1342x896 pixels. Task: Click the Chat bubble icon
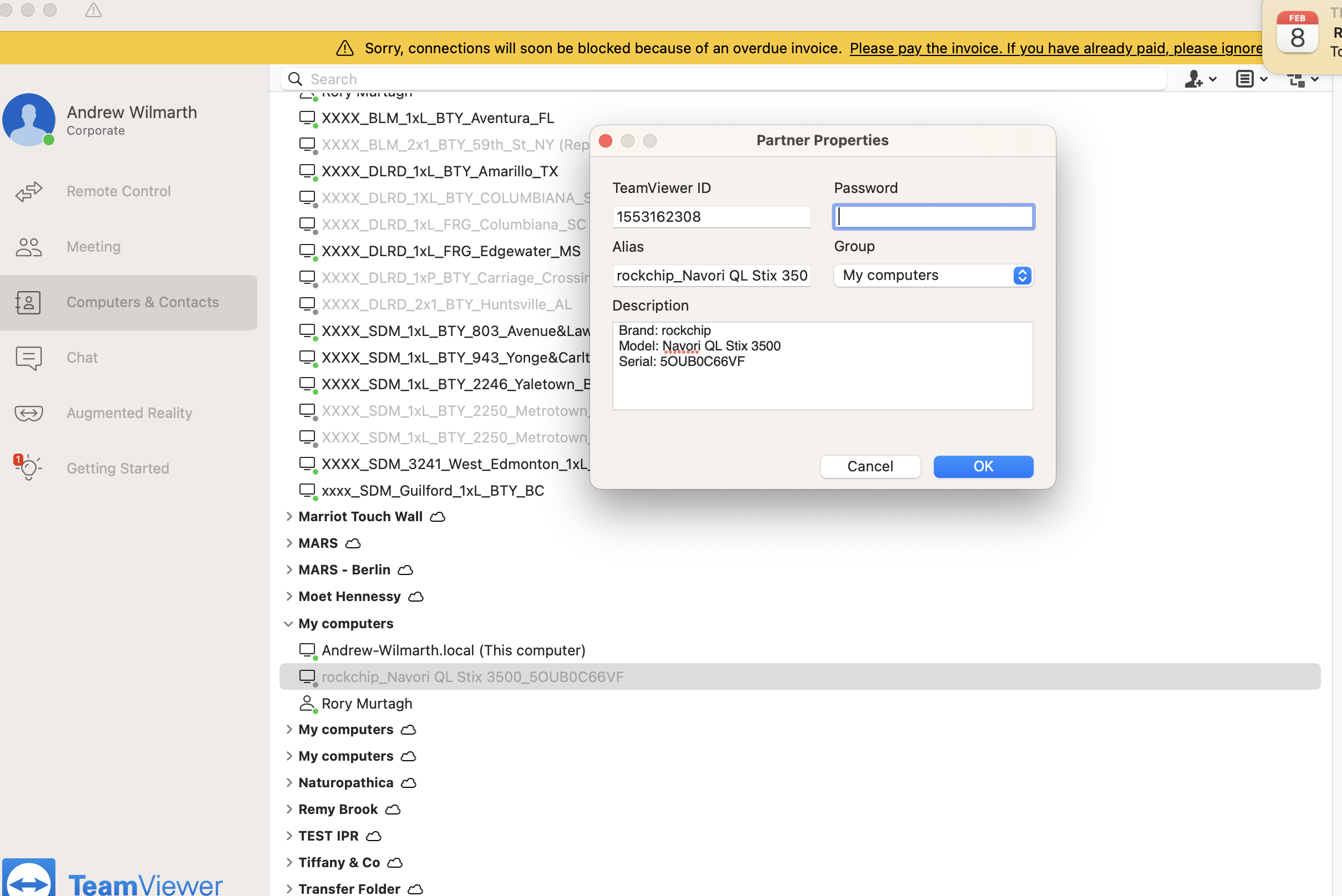(29, 358)
